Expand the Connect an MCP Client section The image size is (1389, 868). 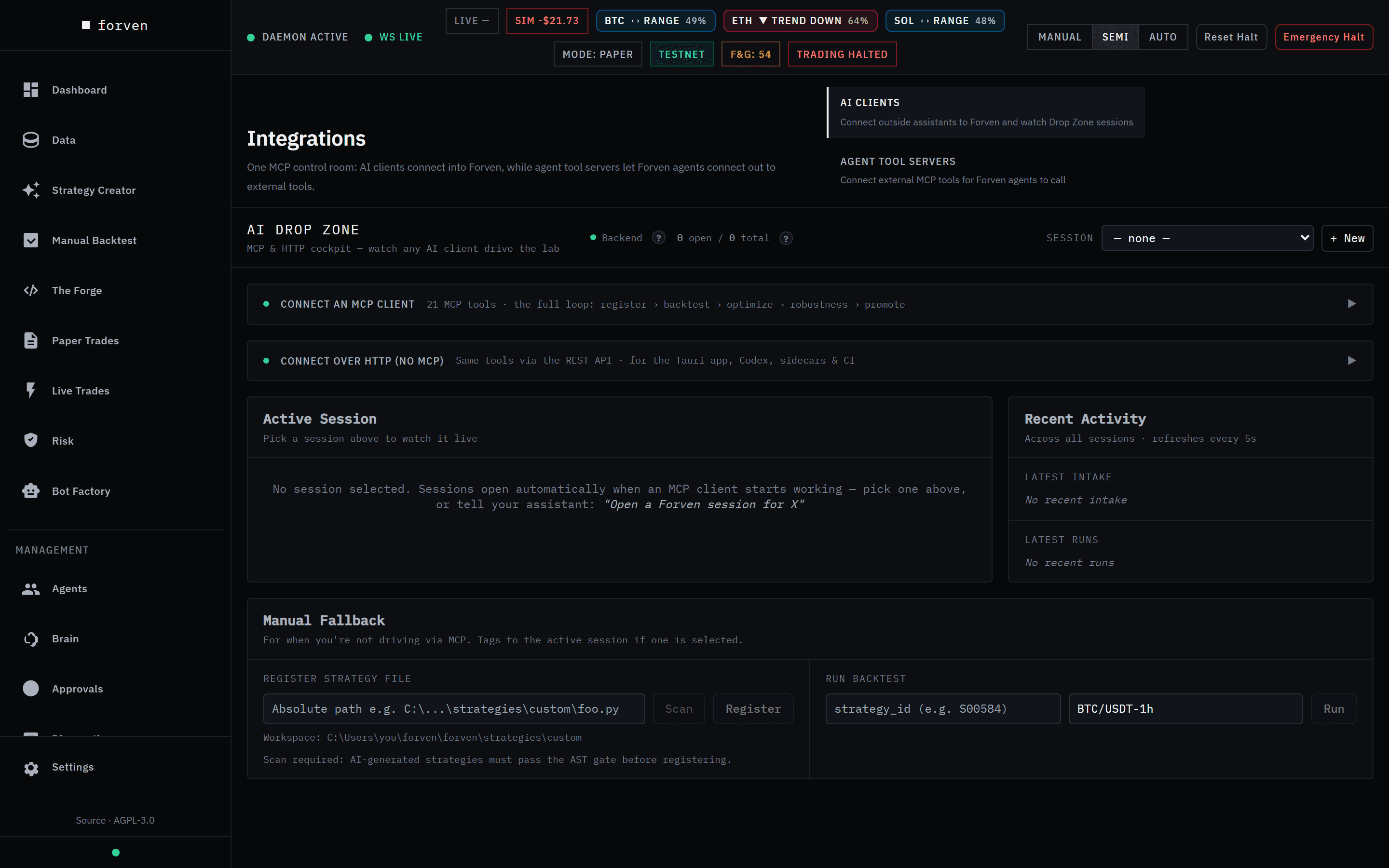[810, 304]
